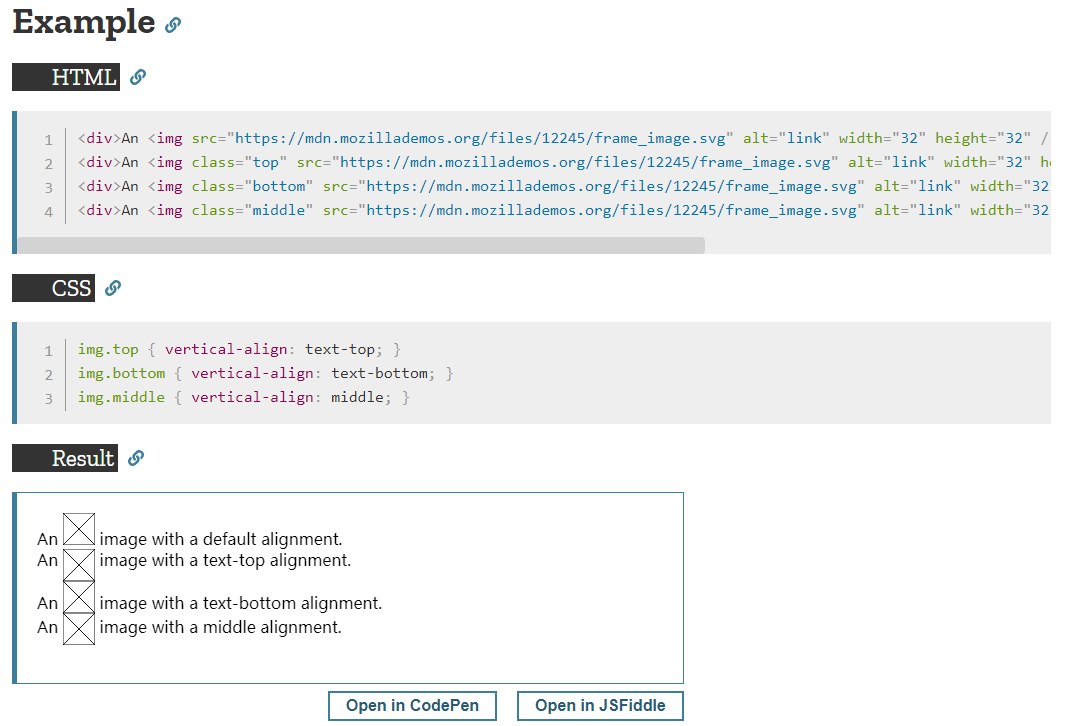The image size is (1067, 726).
Task: Click the default alignment image placeholder
Action: 79,529
